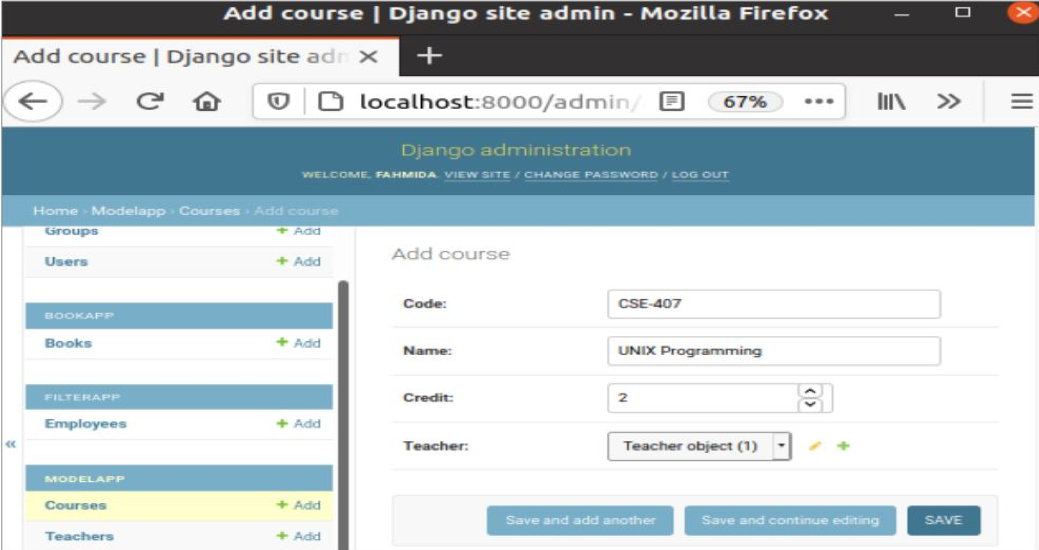1039x550 pixels.
Task: Click Save and continue editing
Action: pos(790,520)
